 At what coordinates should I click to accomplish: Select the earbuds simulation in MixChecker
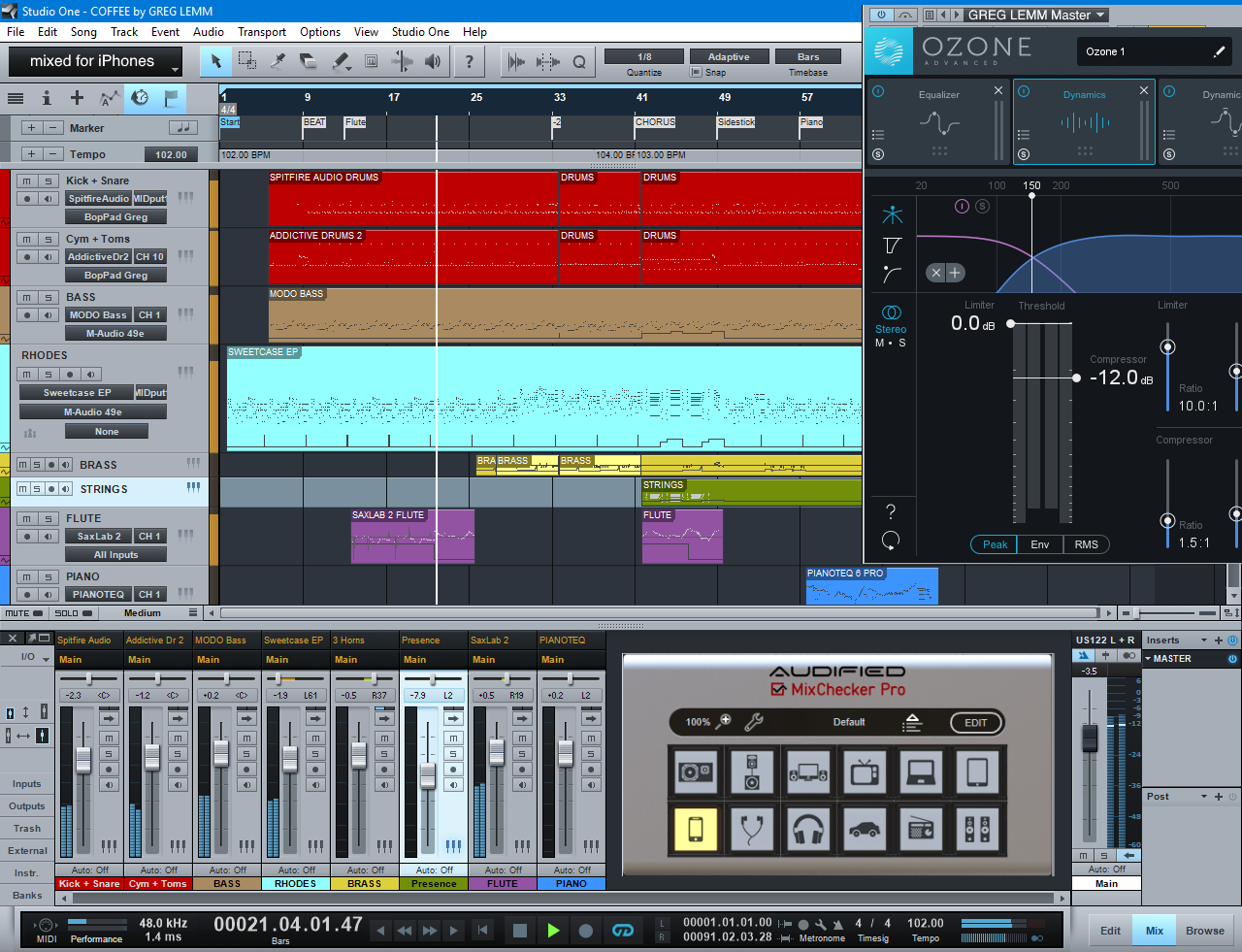coord(752,830)
